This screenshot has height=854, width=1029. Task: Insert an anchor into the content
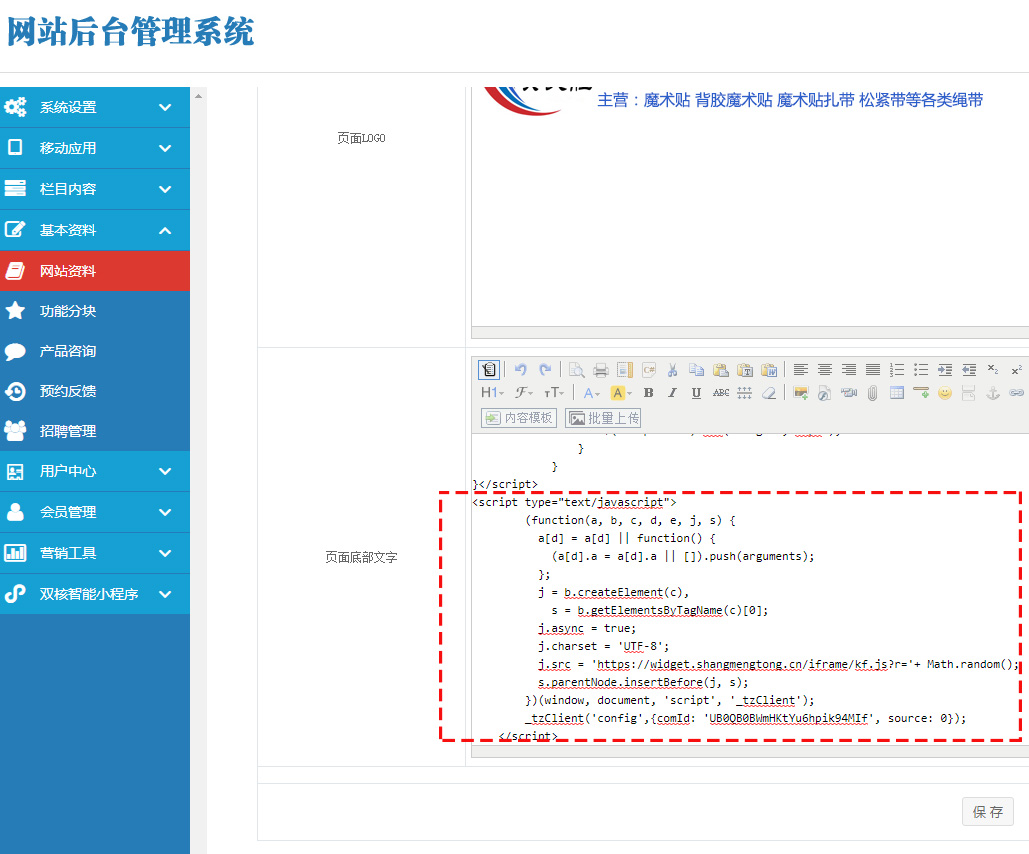click(993, 393)
